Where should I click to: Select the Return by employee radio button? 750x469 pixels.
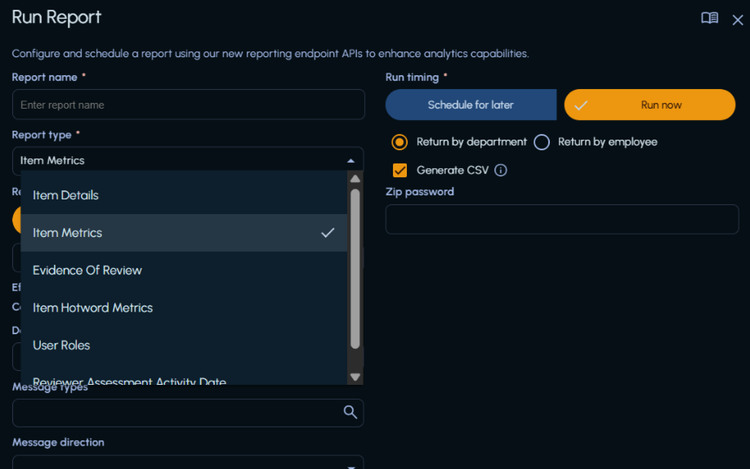pyautogui.click(x=541, y=142)
